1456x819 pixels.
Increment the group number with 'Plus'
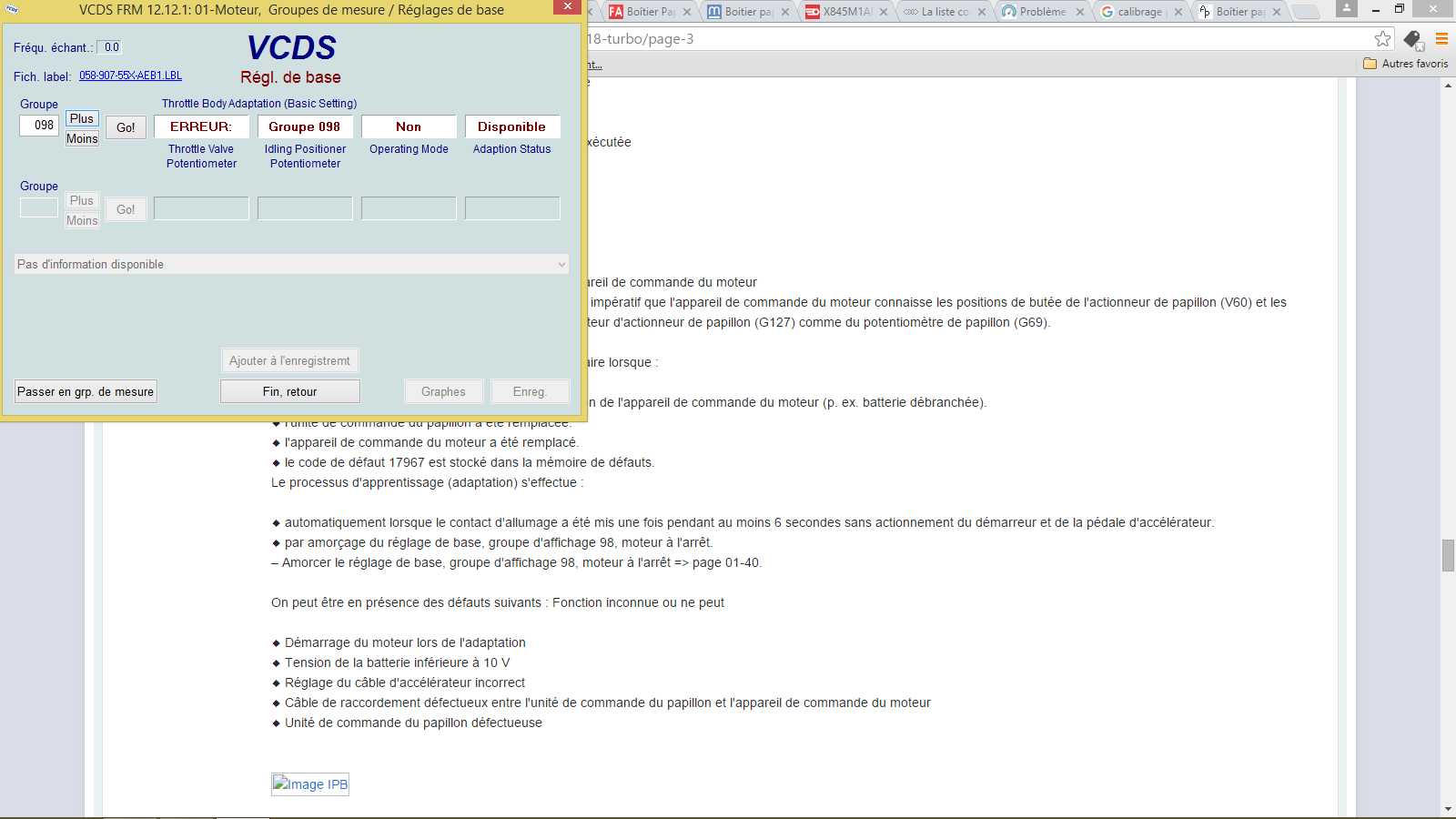pyautogui.click(x=81, y=118)
